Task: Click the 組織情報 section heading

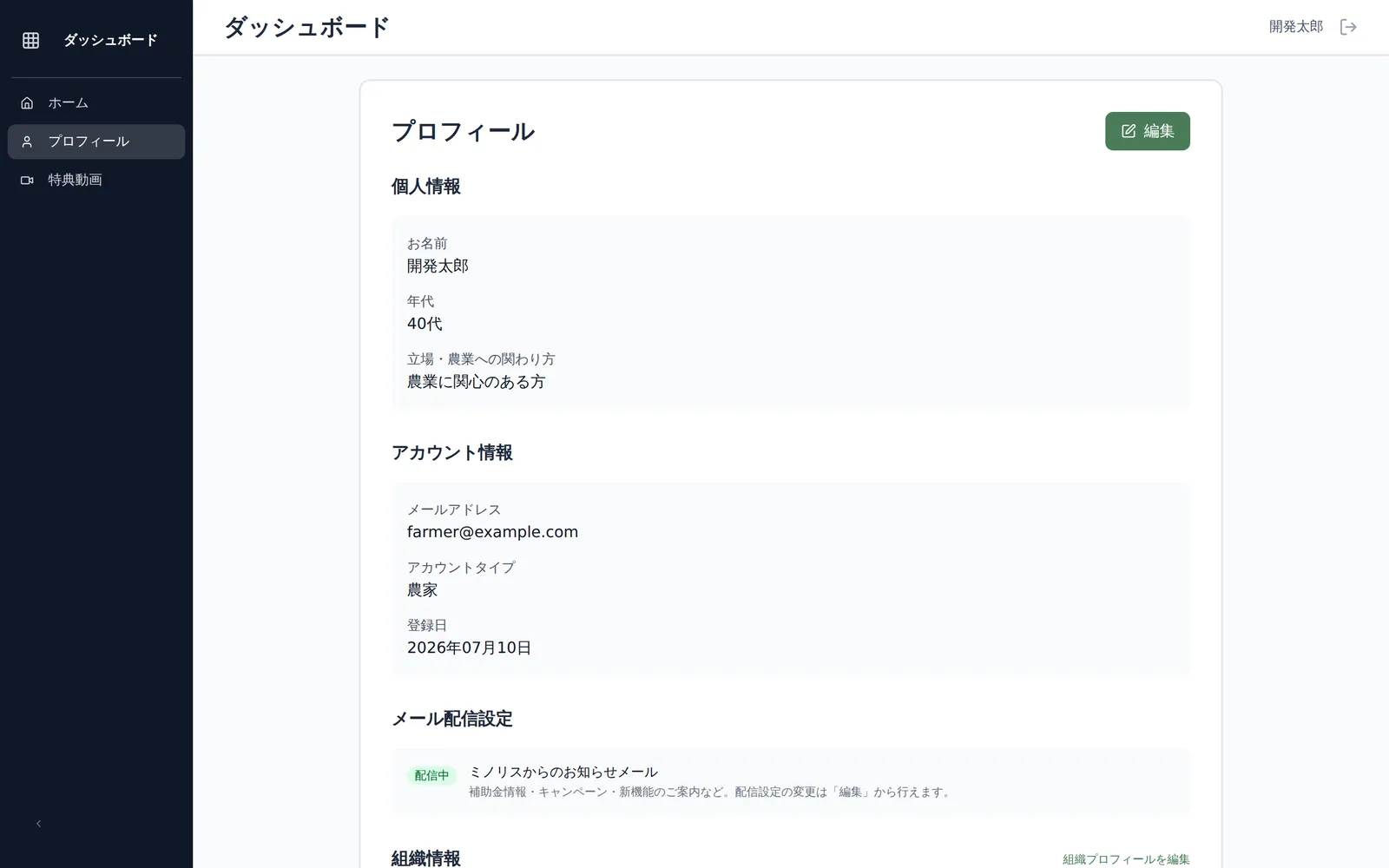Action: pos(425,858)
